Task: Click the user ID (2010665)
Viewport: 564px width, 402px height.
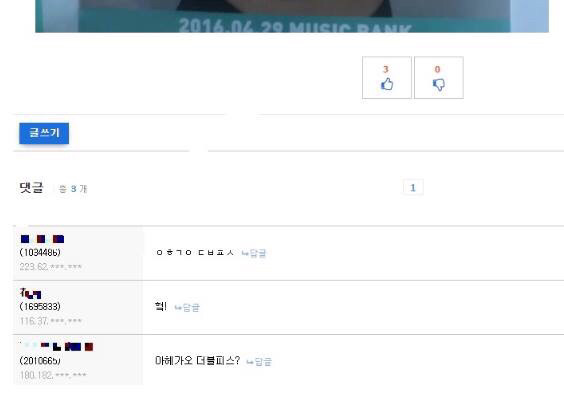Action: coord(40,361)
